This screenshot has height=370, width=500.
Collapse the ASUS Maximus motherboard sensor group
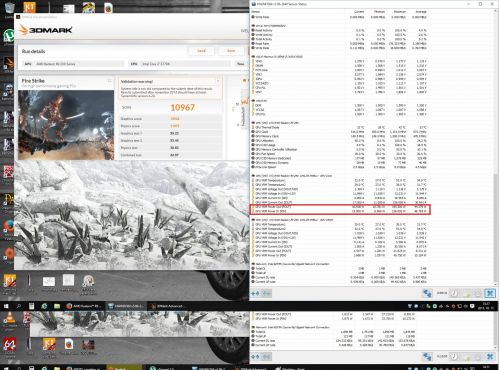point(253,57)
